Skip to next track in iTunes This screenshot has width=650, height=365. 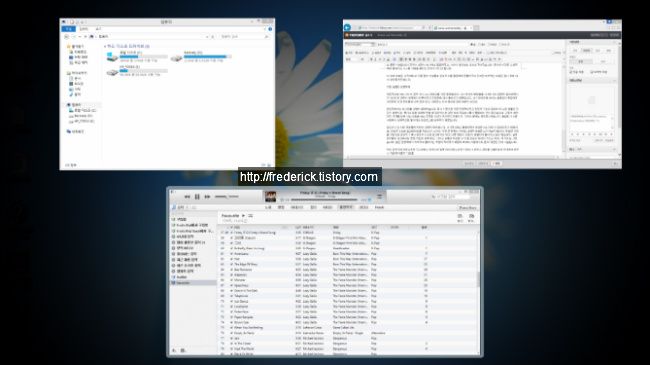[x=207, y=197]
